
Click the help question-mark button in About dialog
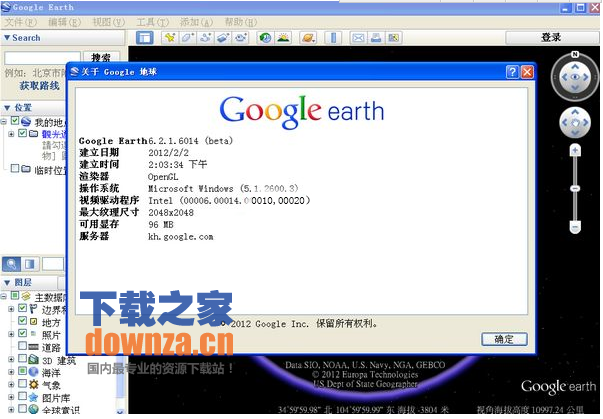point(512,72)
